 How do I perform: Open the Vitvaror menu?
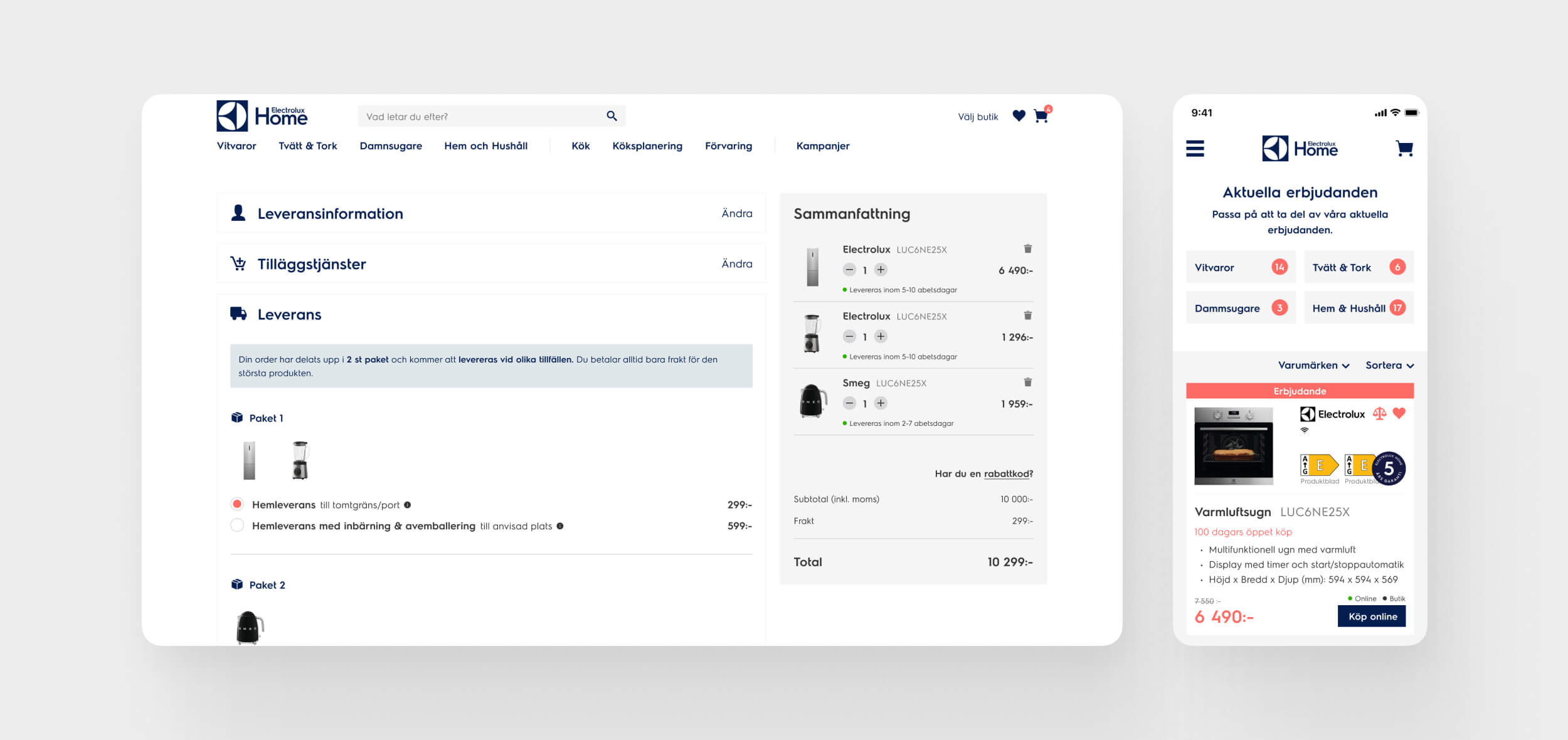tap(236, 145)
